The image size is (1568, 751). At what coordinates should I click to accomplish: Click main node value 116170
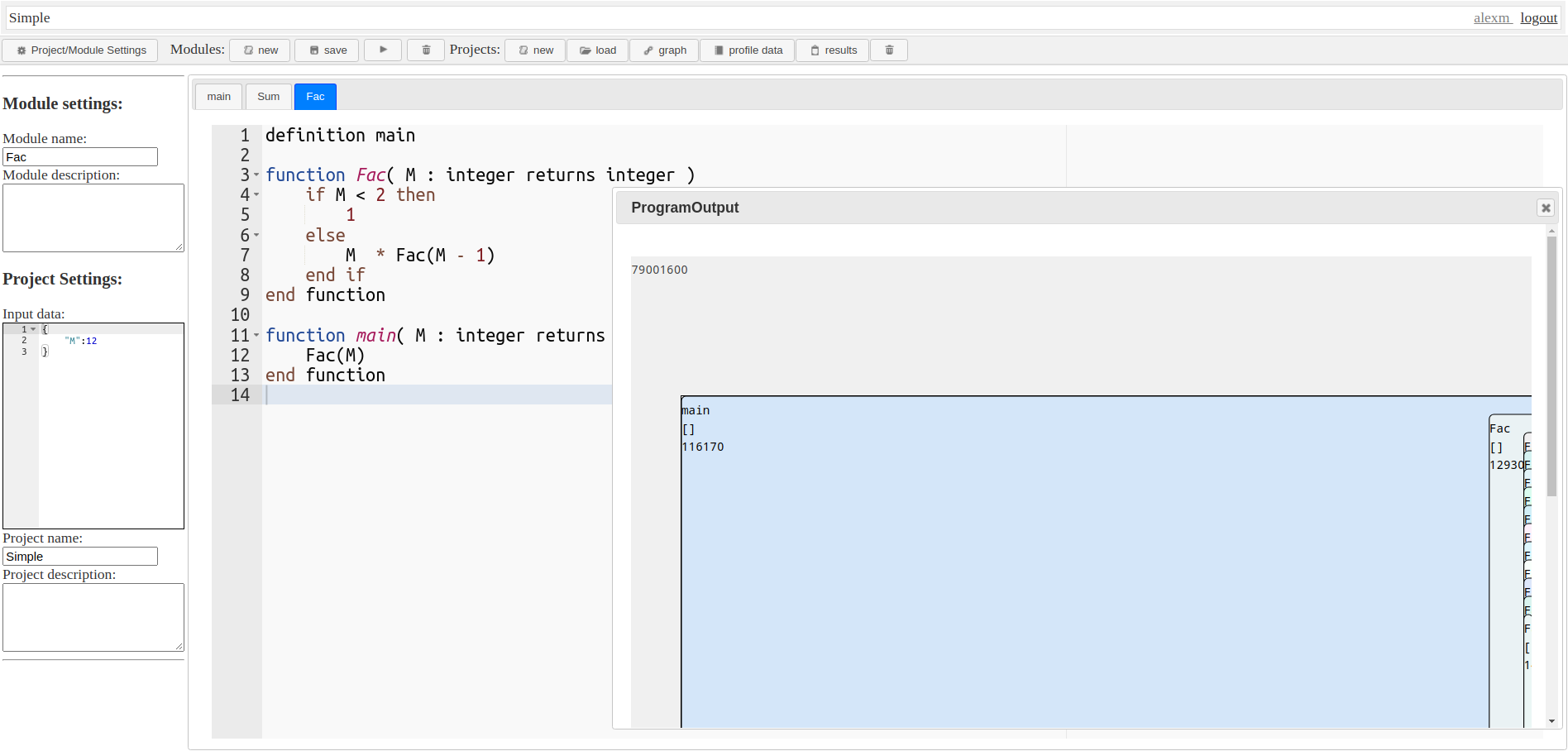coord(703,447)
